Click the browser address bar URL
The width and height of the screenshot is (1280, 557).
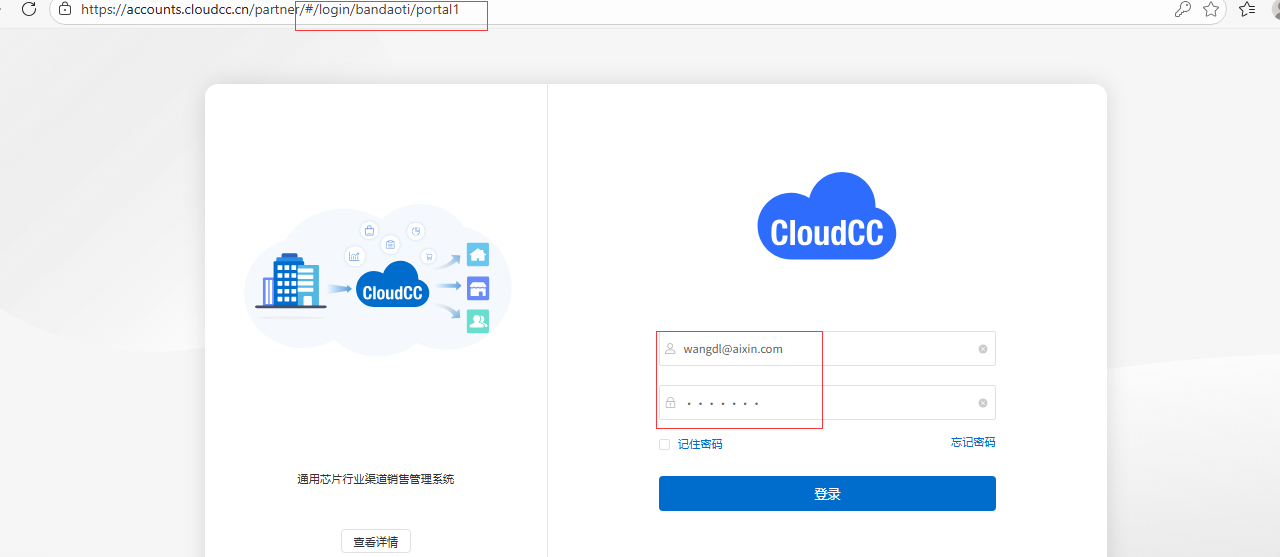click(270, 9)
